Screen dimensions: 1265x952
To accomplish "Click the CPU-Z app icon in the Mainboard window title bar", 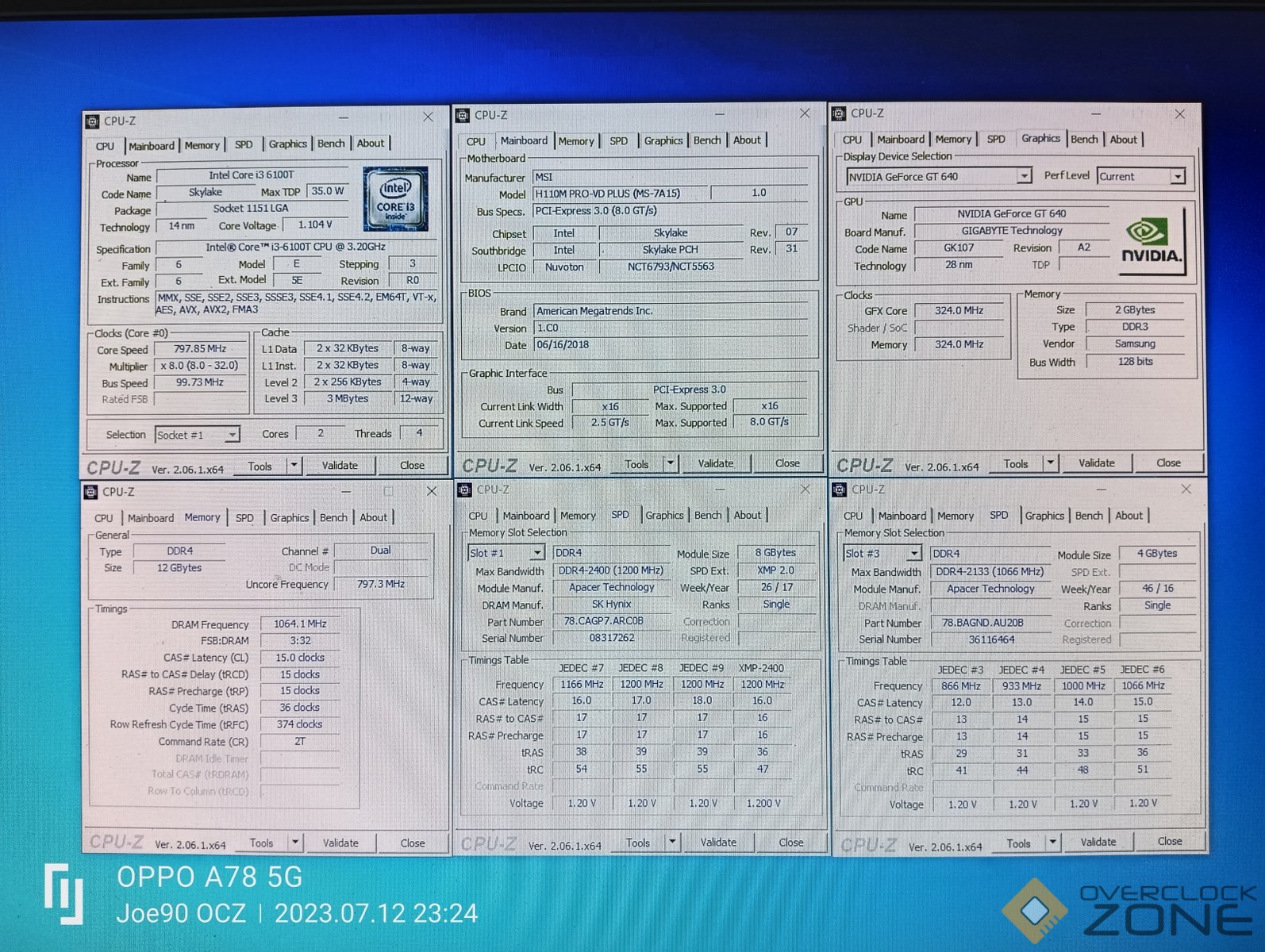I will 463,115.
